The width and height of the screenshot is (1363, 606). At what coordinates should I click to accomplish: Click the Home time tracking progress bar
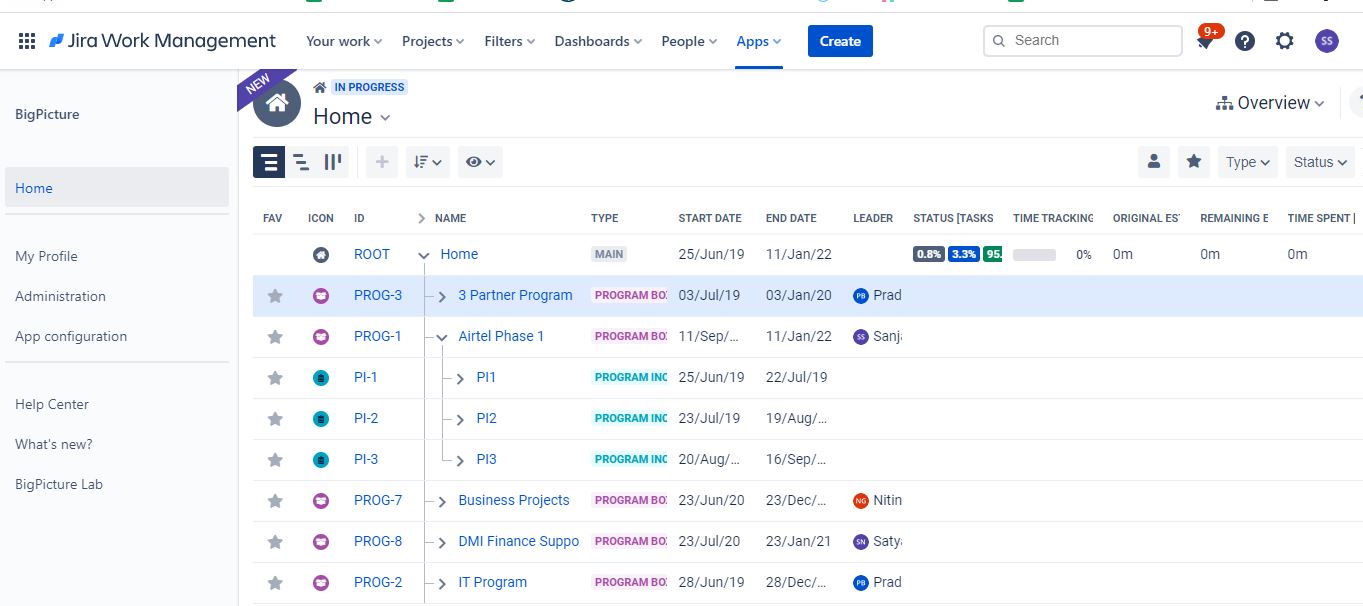point(1034,255)
